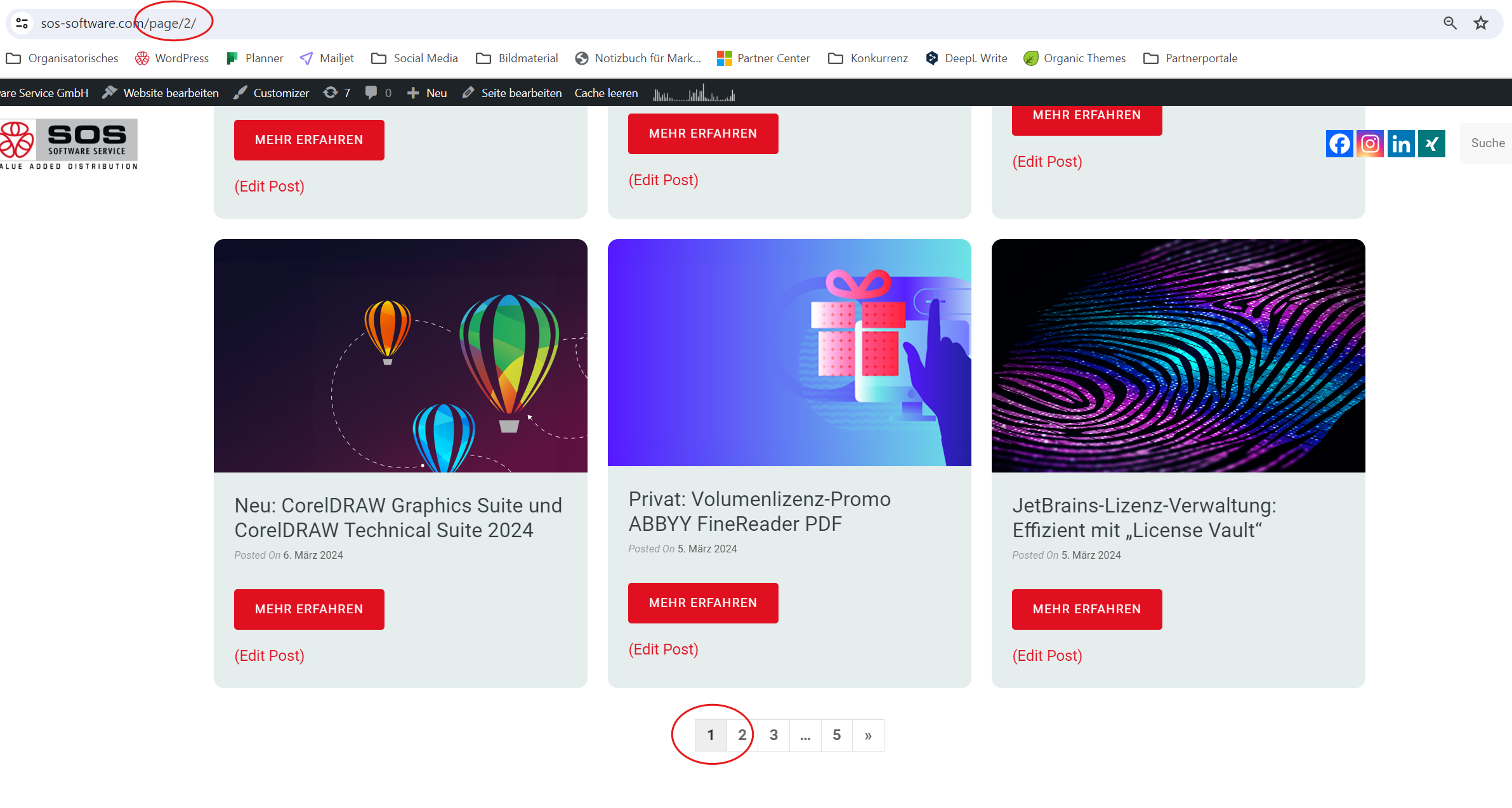Open the WordPress bookmark

click(x=172, y=58)
